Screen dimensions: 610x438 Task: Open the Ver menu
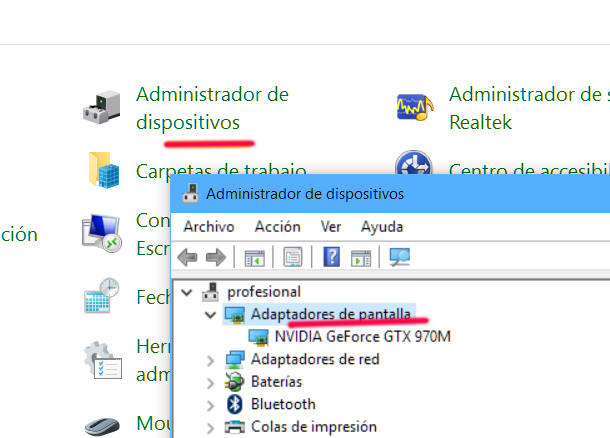(331, 226)
